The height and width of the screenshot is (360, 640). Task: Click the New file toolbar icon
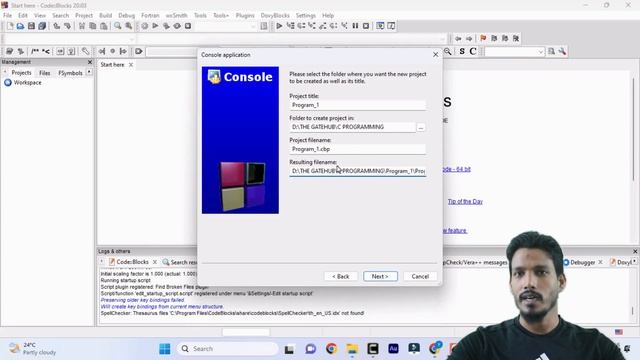point(10,26)
